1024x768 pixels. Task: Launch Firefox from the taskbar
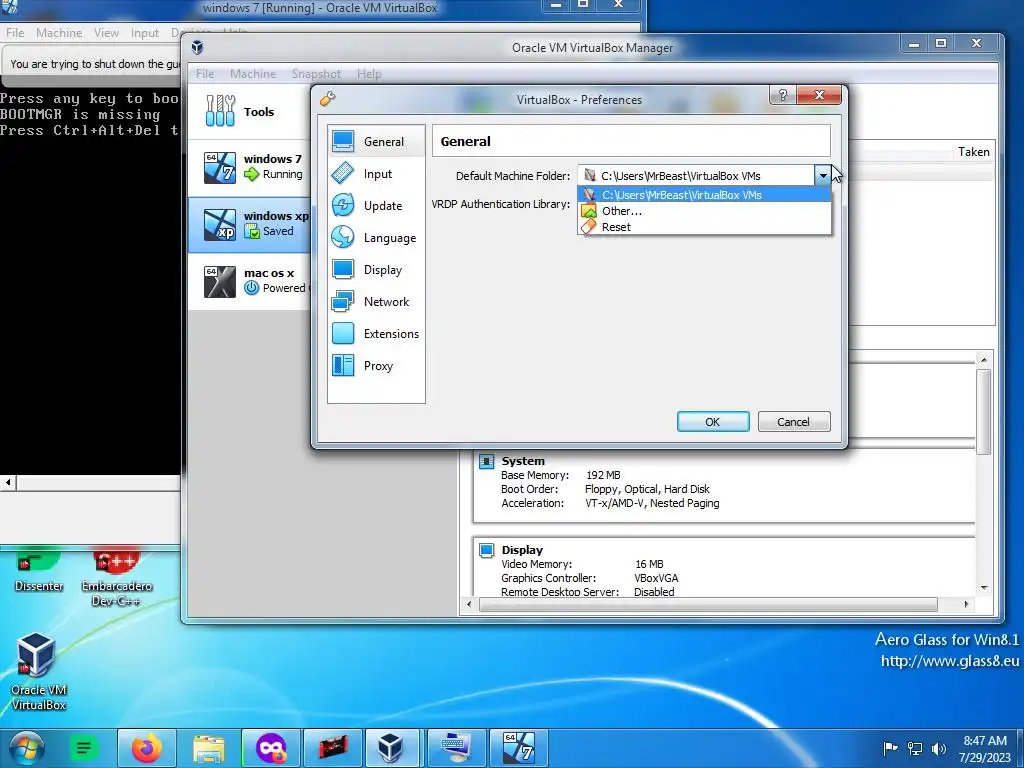click(x=146, y=748)
